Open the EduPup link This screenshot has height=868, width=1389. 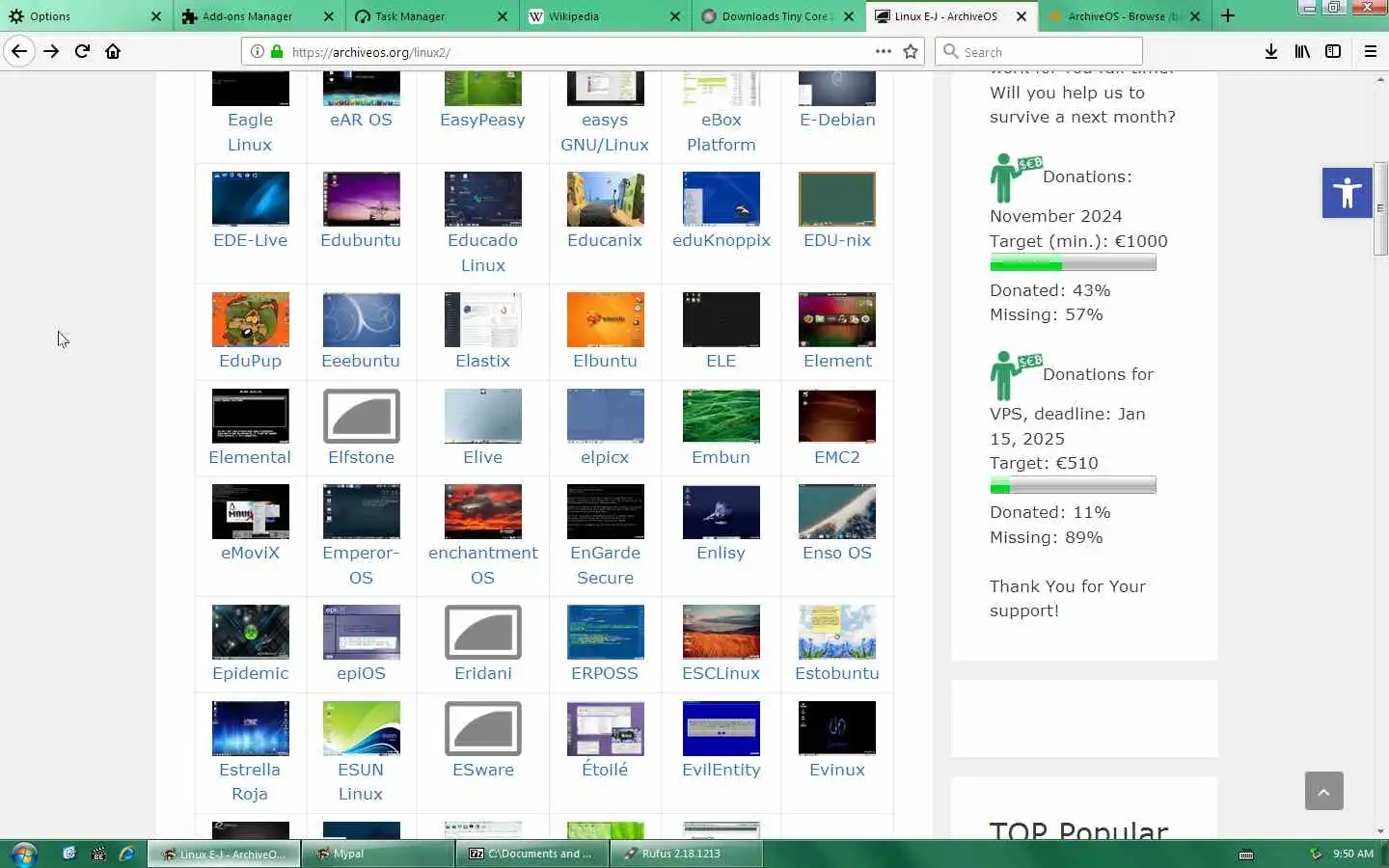250,361
